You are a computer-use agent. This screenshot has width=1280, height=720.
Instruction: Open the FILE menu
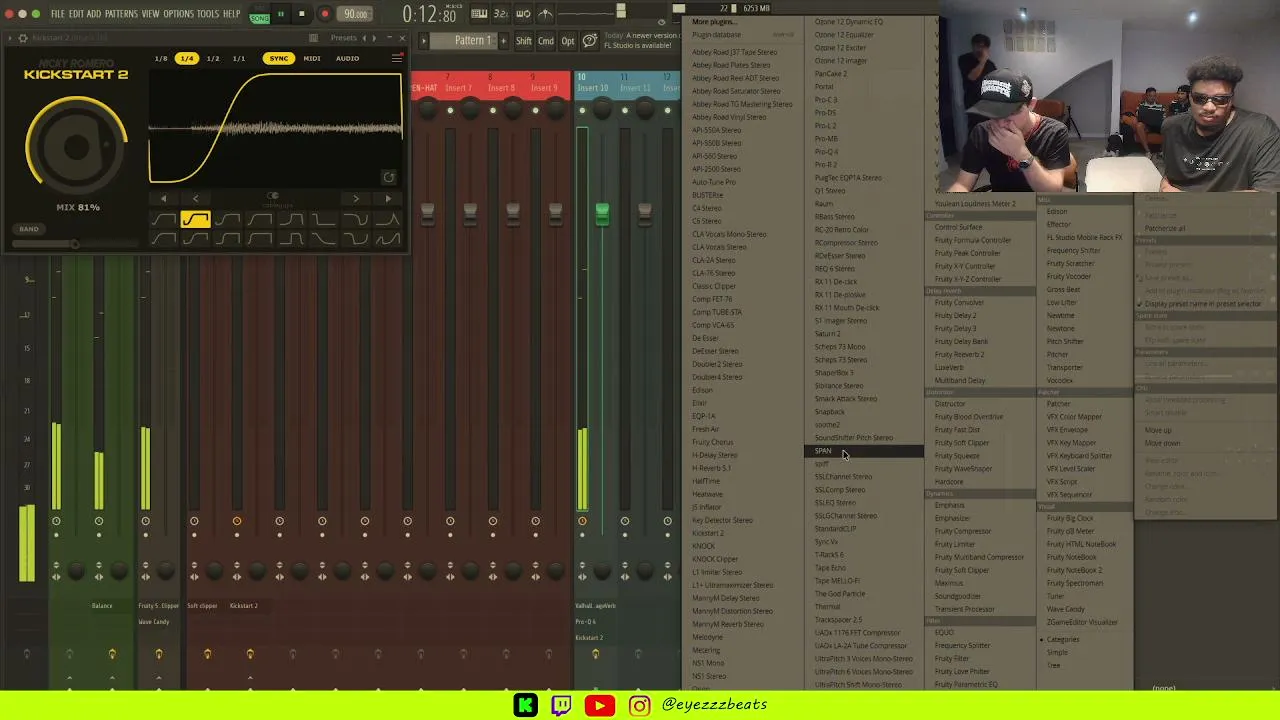[x=58, y=14]
